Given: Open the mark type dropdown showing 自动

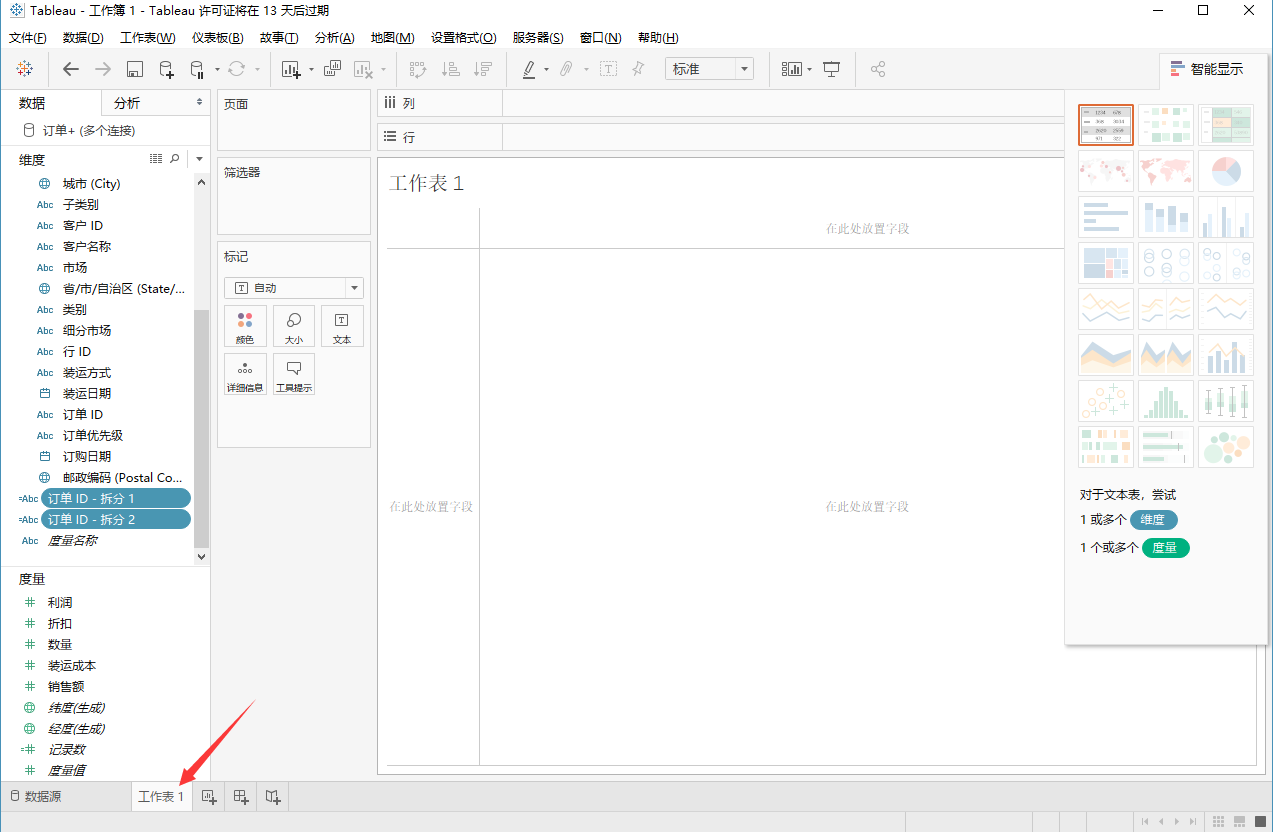Looking at the screenshot, I should point(294,288).
